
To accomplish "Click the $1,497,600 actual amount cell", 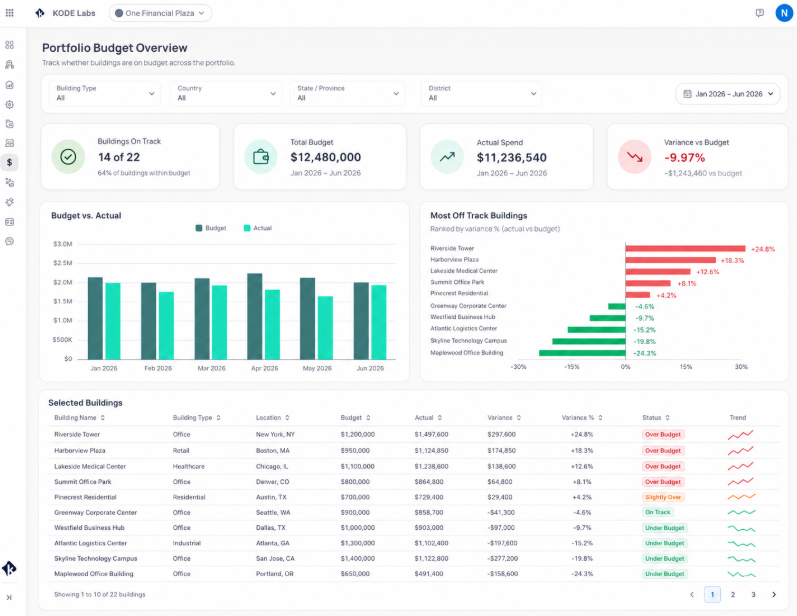I will [432, 435].
